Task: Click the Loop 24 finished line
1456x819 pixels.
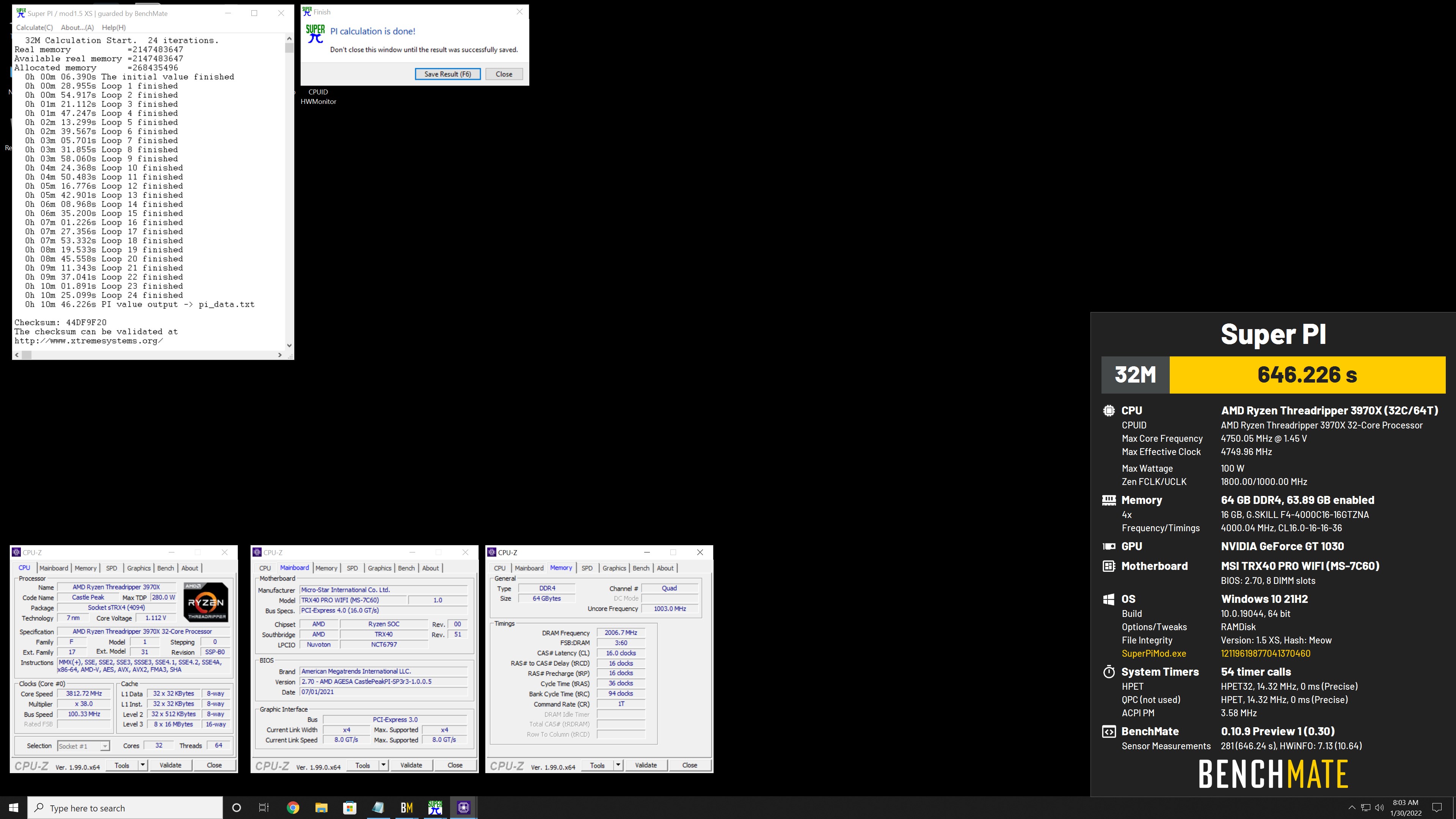Action: (x=104, y=295)
